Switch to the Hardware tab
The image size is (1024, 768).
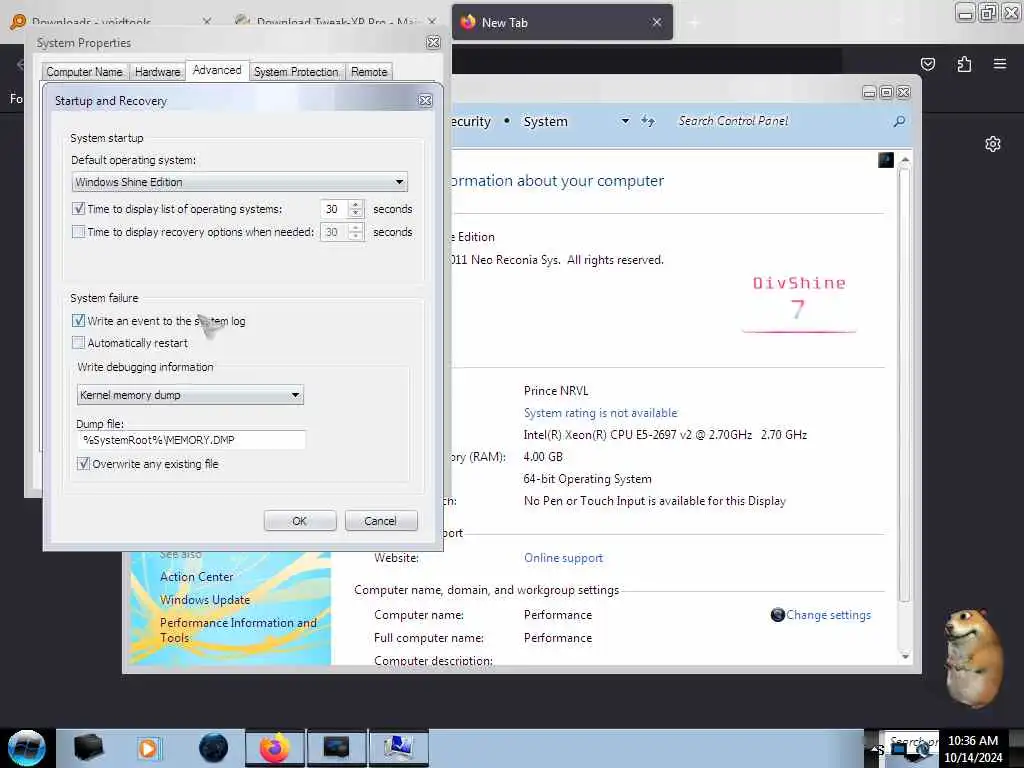click(x=157, y=72)
